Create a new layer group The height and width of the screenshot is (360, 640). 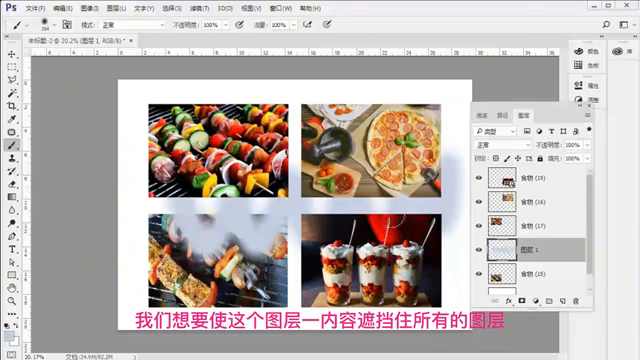click(x=549, y=301)
